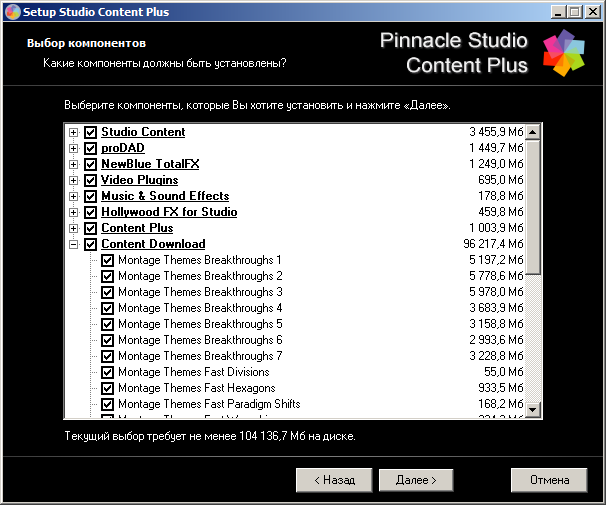
Task: Toggle Montage Themes Fast Hexagons checkbox
Action: [107, 388]
